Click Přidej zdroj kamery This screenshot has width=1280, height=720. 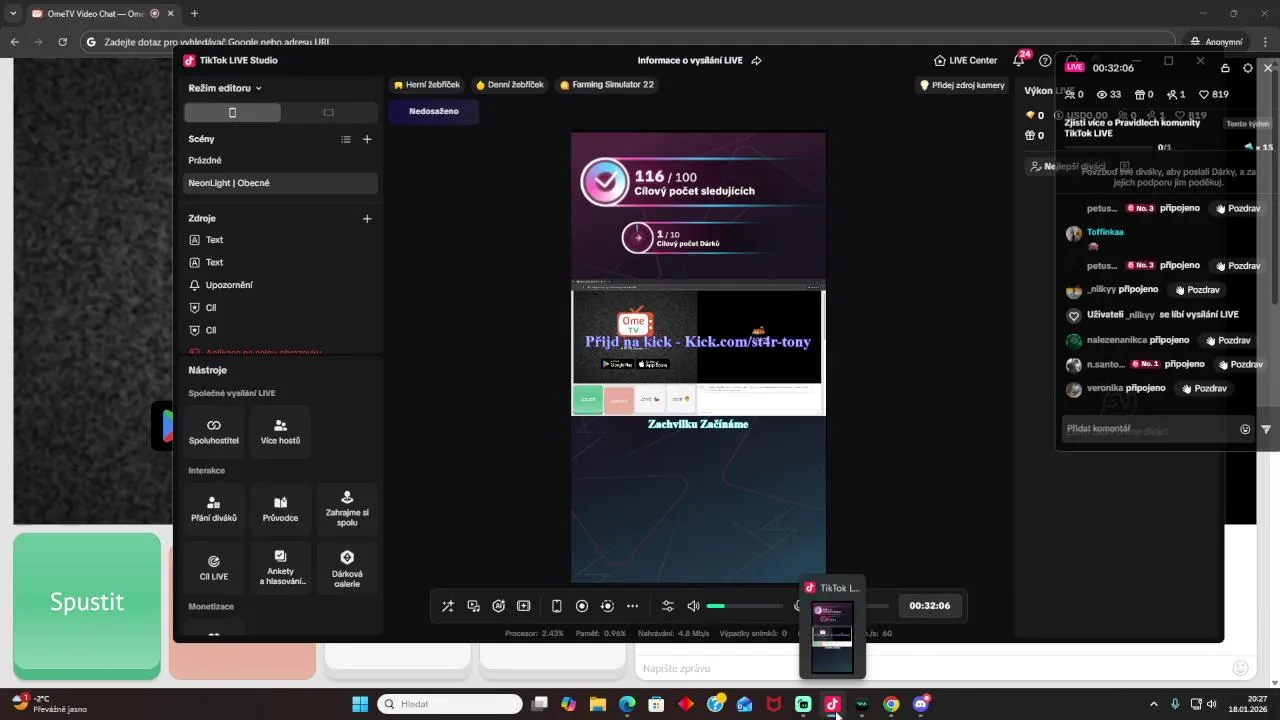962,85
